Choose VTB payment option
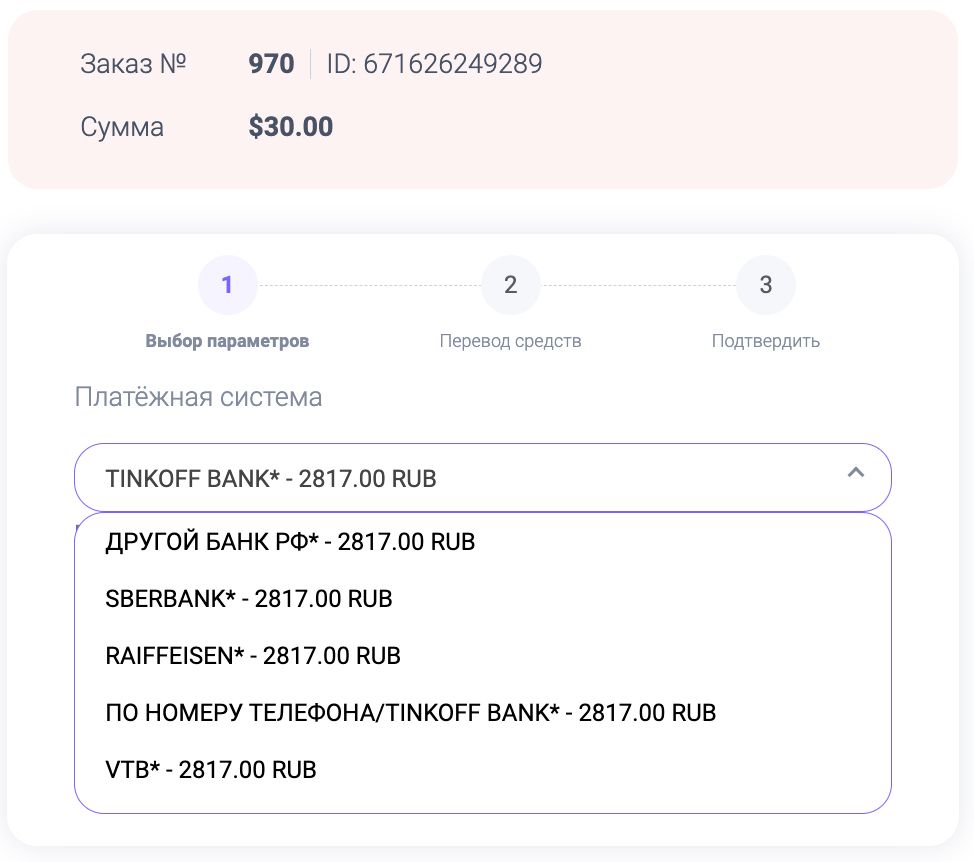The image size is (974, 862). (x=211, y=770)
